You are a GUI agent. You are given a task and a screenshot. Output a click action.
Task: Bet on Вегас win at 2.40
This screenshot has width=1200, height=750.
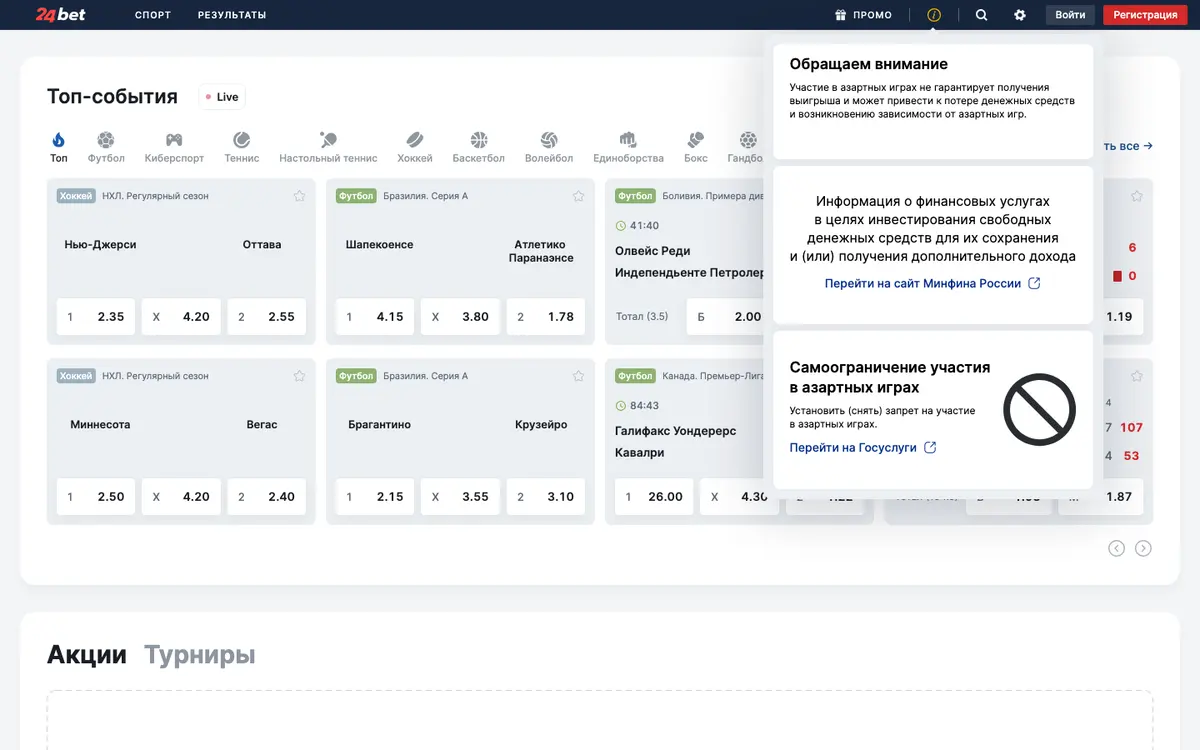click(267, 496)
